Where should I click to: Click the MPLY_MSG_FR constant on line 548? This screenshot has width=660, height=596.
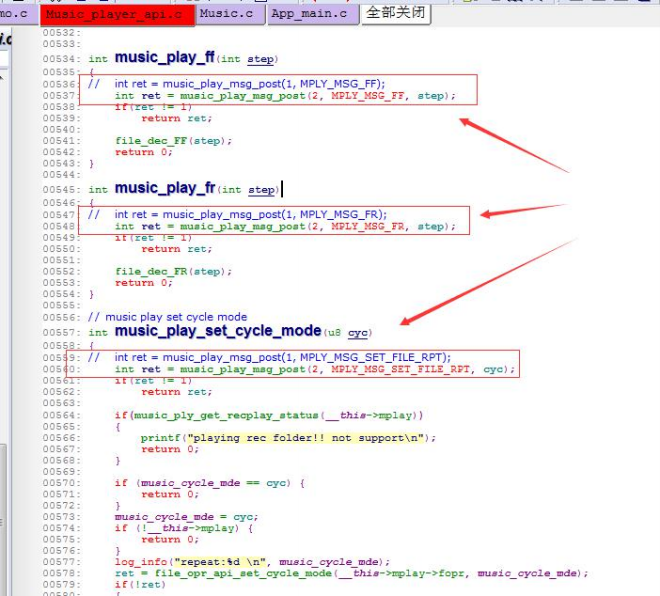(367, 227)
